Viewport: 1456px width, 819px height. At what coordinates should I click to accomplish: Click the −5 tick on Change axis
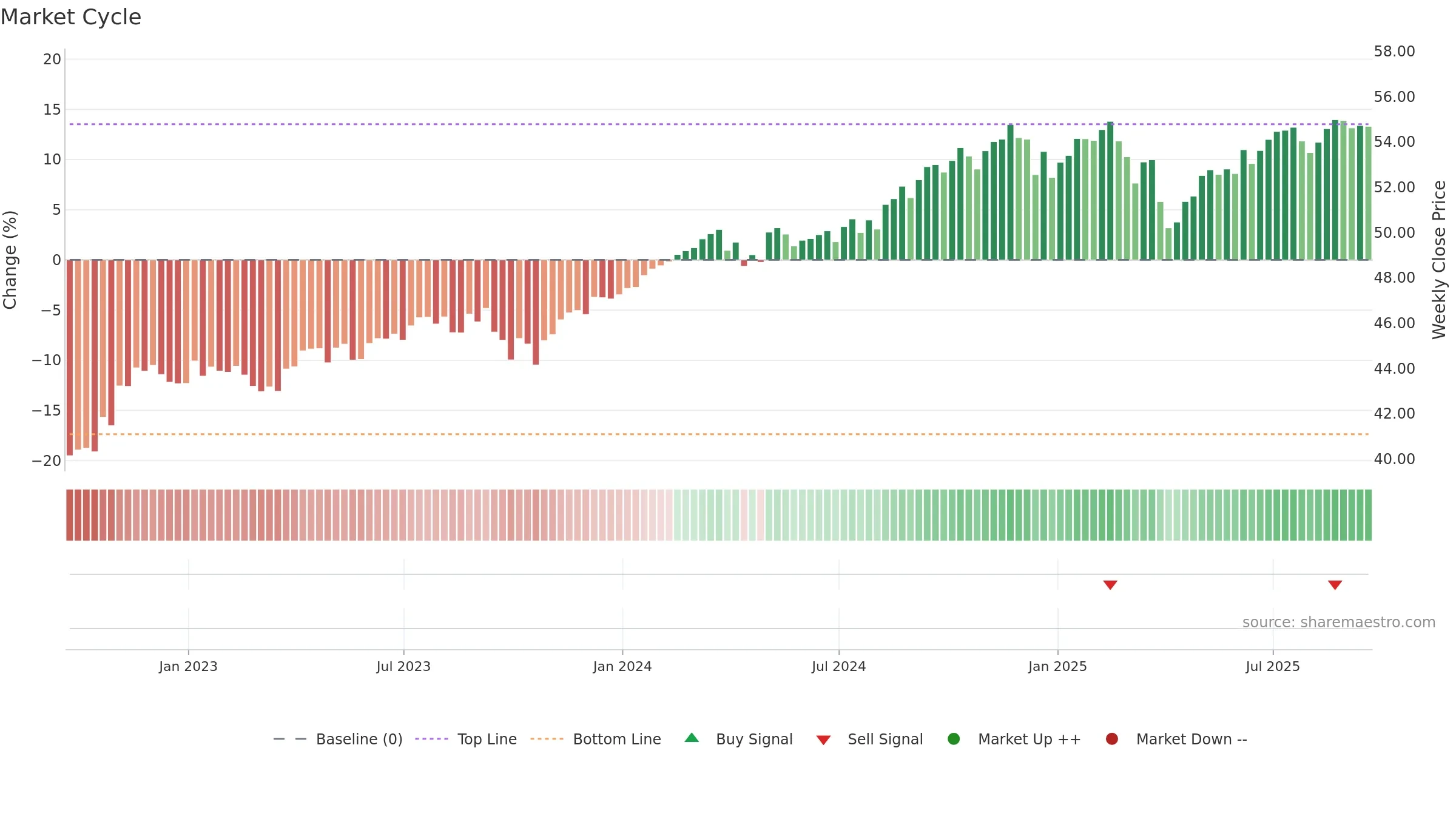tap(51, 311)
